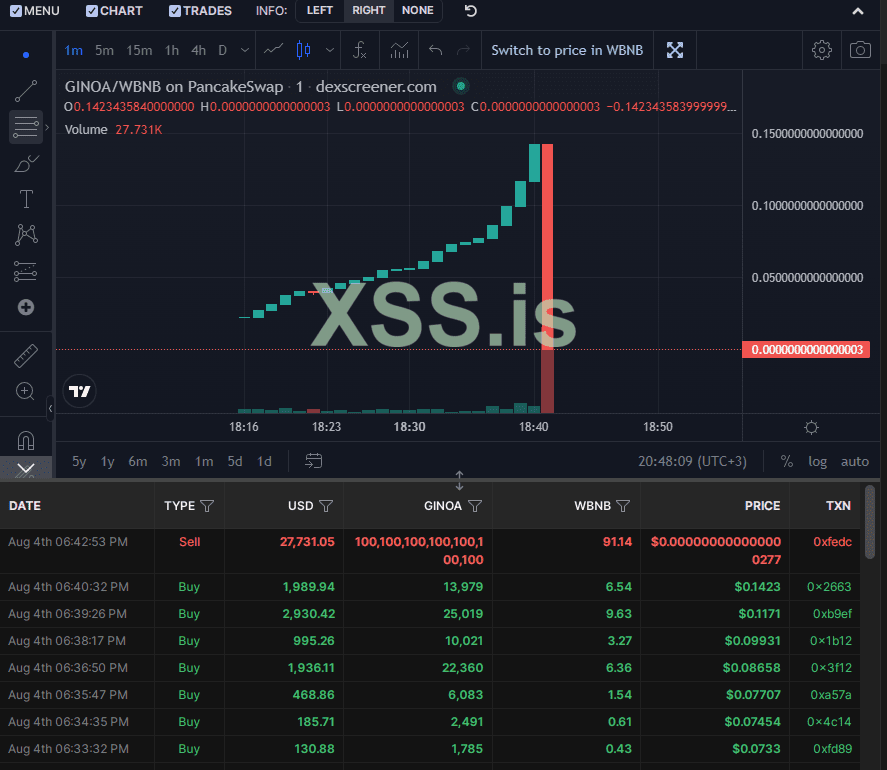Set chart range to 6m

[x=137, y=461]
